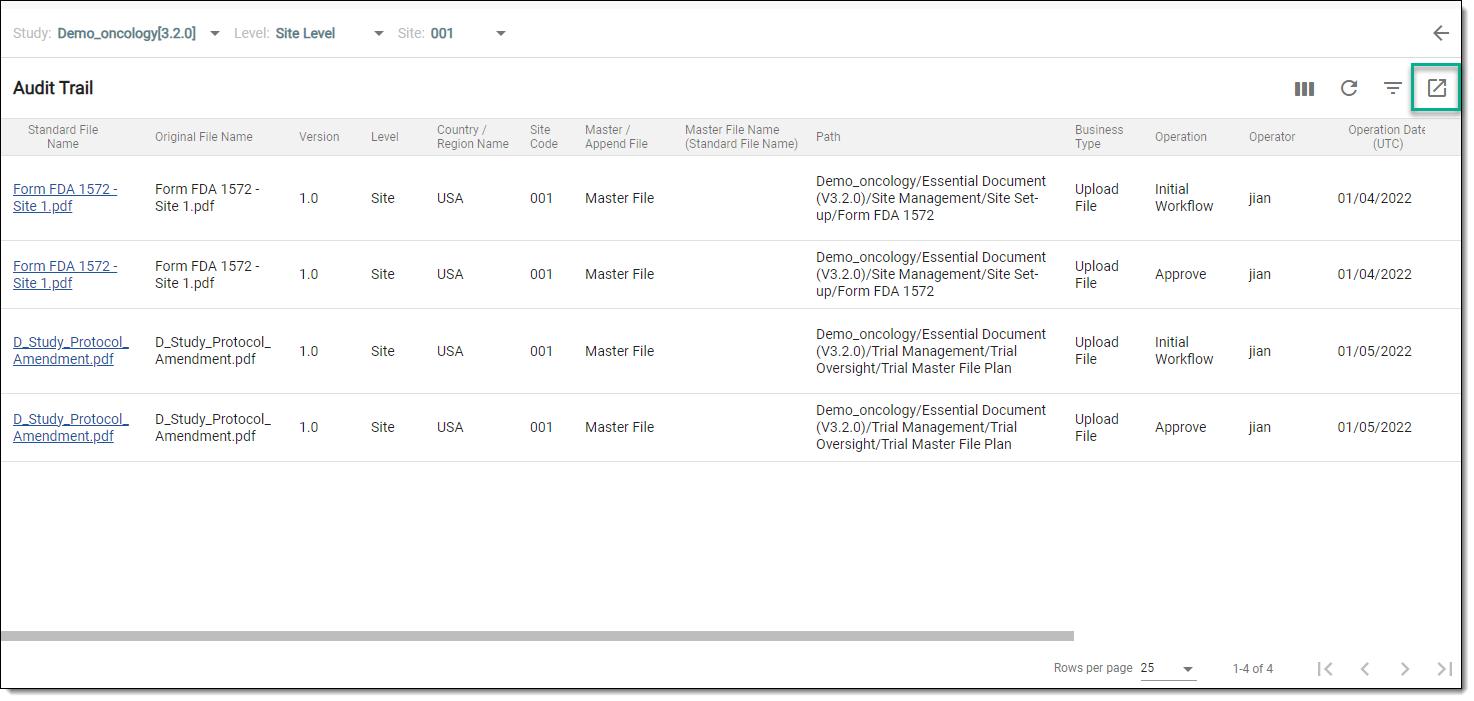This screenshot has width=1474, height=701.
Task: Open D_Study_Protocol_Amendment.pdf link, Approve row
Action: click(71, 427)
